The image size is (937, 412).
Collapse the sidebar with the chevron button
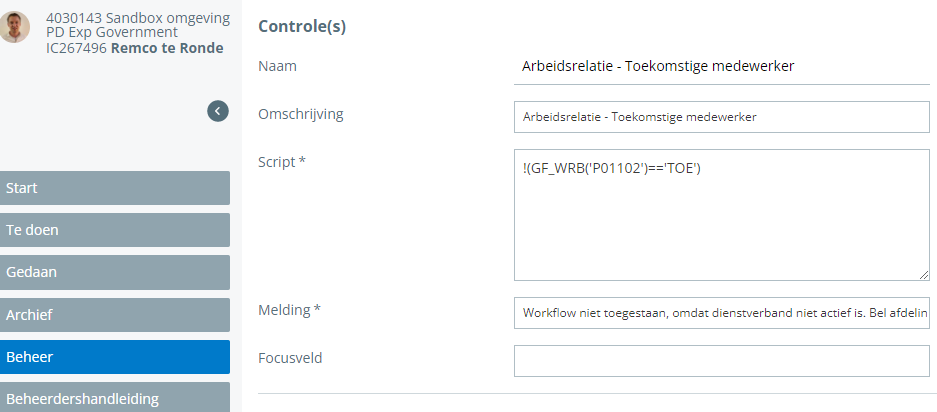218,111
